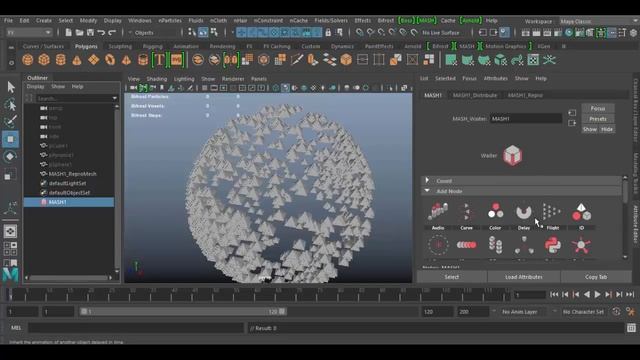Create a polygon cylinder from shelf
The width and height of the screenshot is (640, 360).
(60, 60)
